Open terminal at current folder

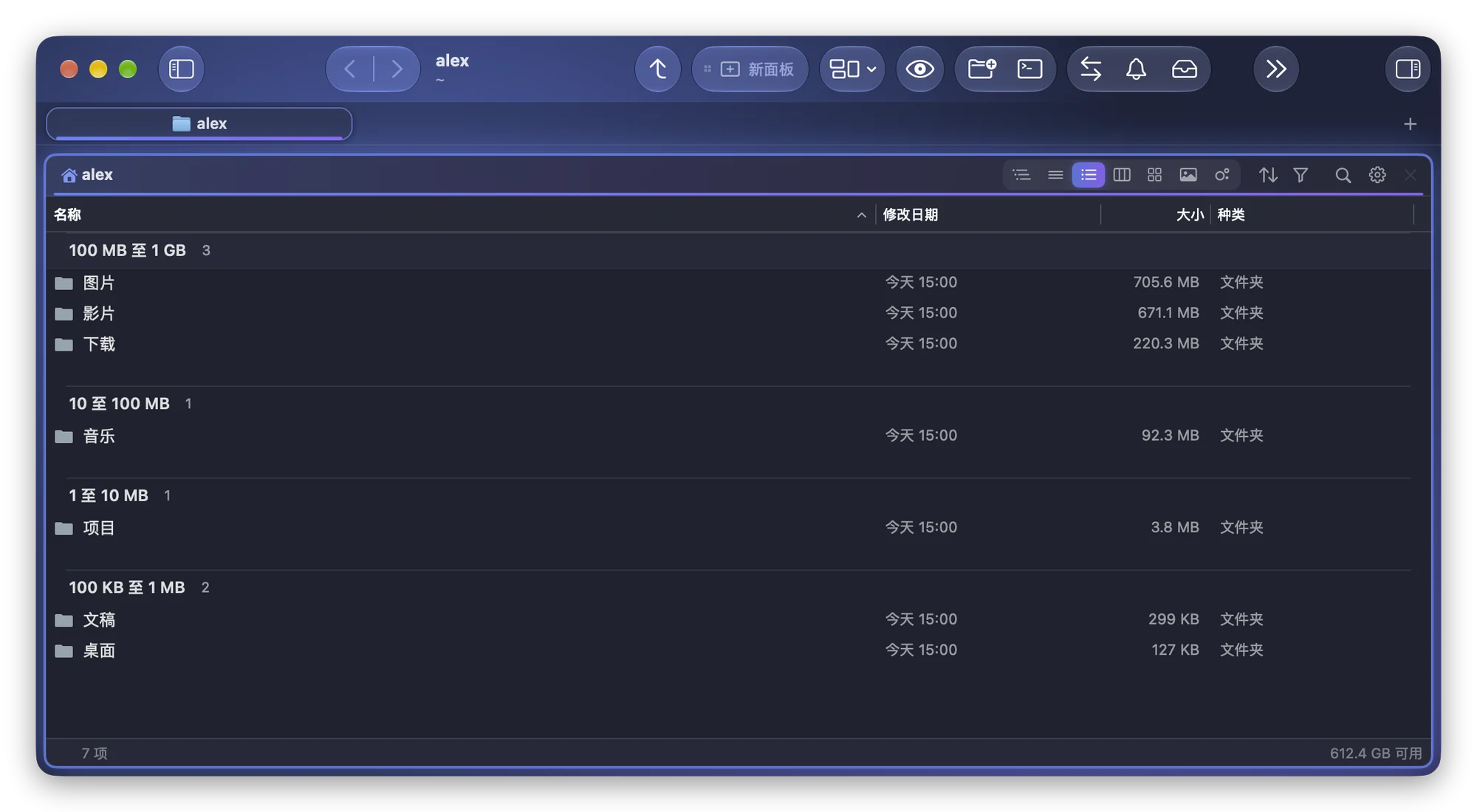pos(1029,69)
